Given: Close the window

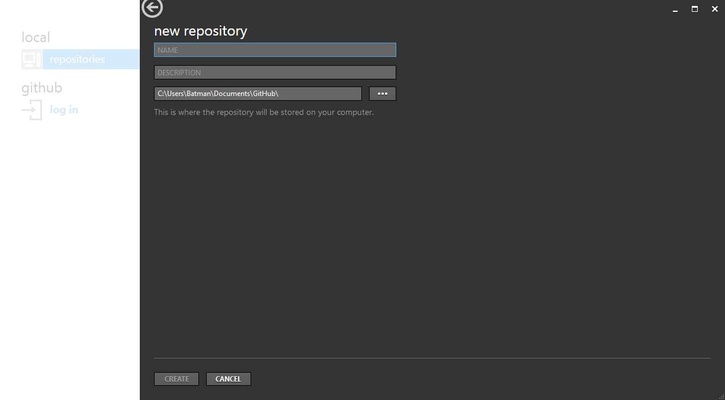Looking at the screenshot, I should [715, 9].
